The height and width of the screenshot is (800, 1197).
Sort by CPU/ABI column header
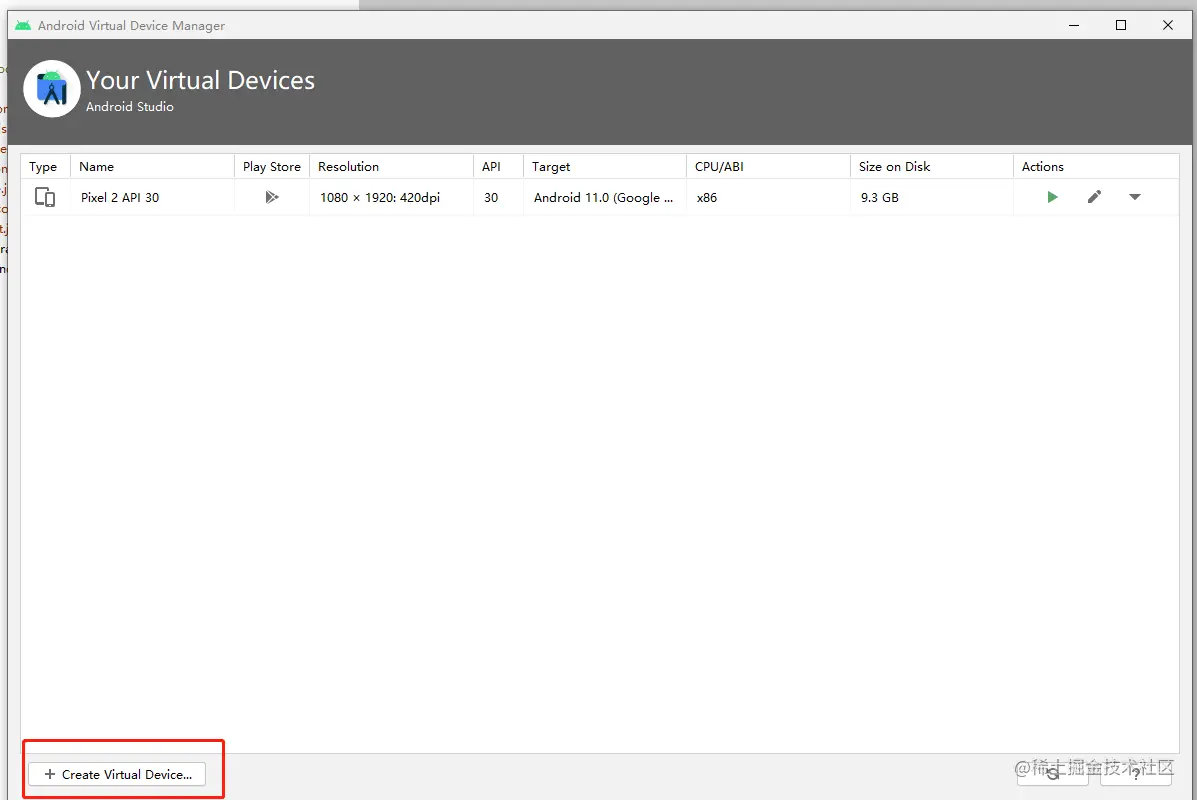click(768, 166)
